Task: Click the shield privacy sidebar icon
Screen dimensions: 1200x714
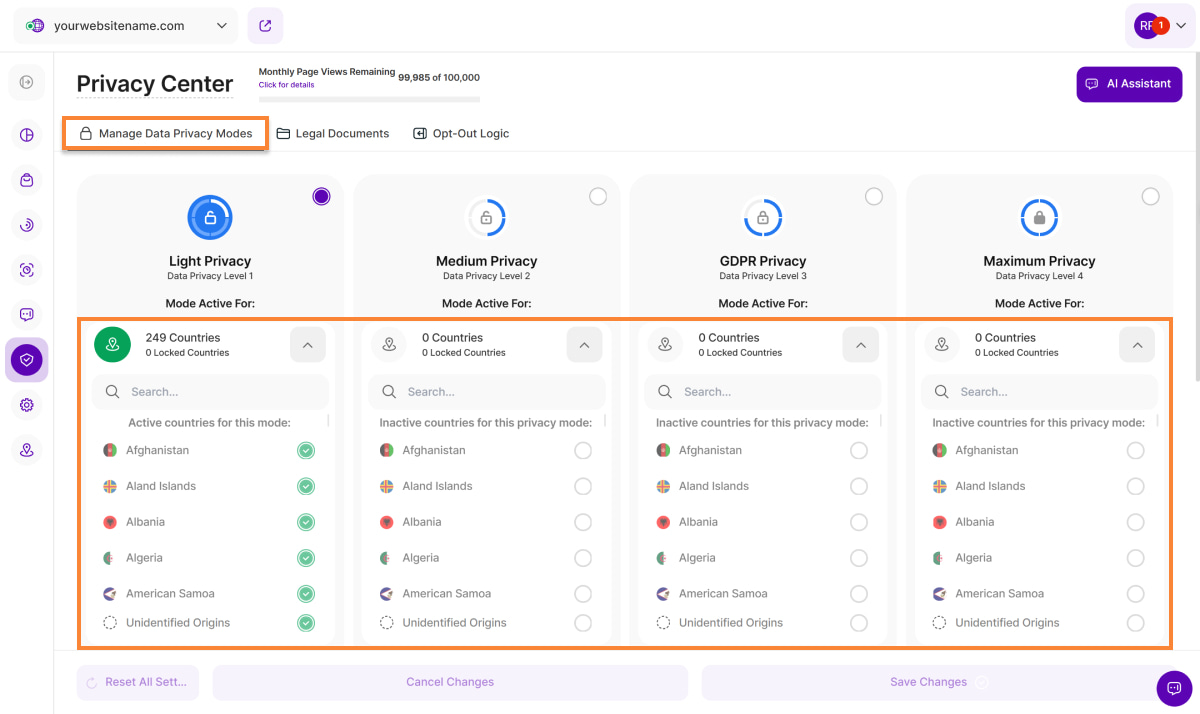Action: [x=26, y=360]
